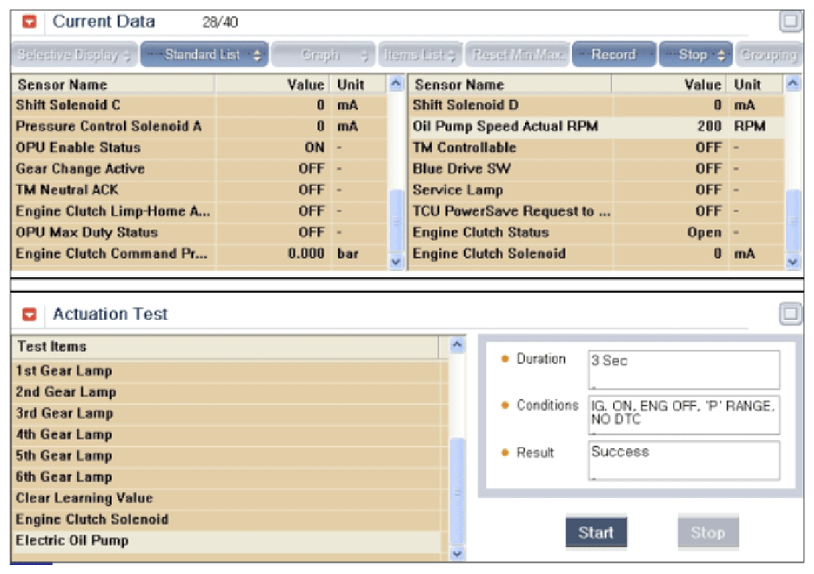The image size is (814, 574).
Task: Click down arrow of right sensor list scrollbar
Action: click(793, 262)
